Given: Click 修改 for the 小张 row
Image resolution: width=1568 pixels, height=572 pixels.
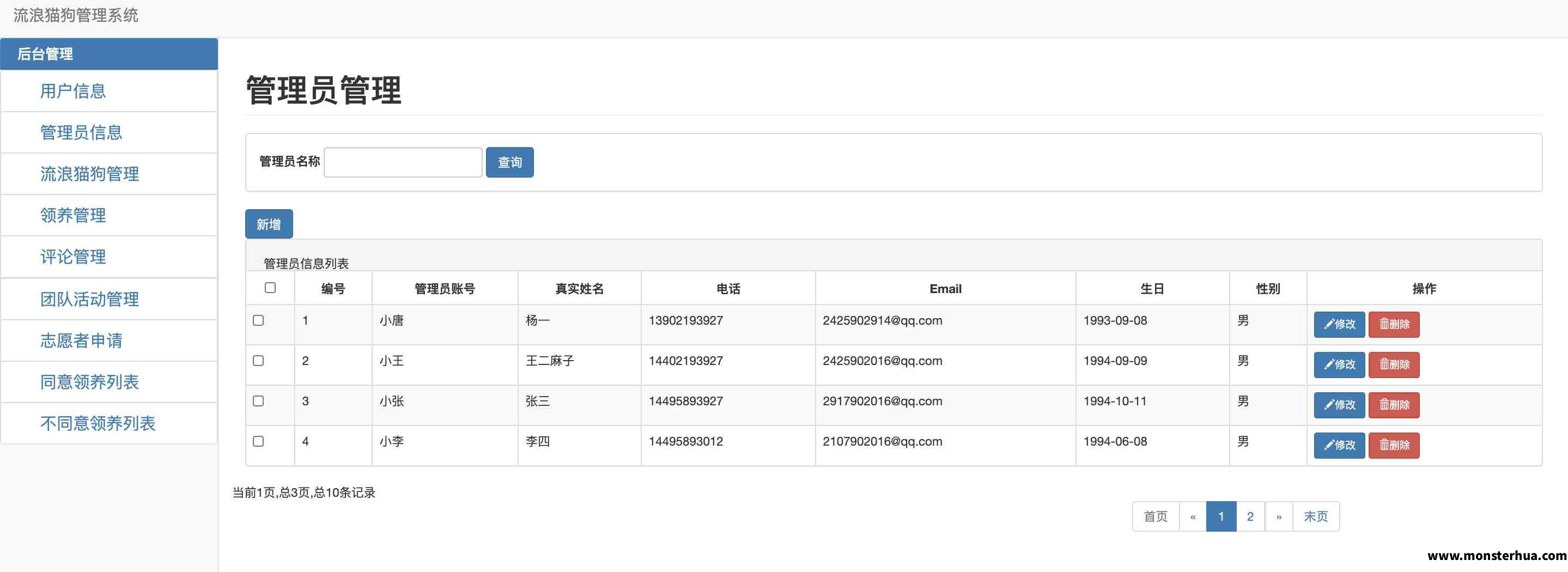Looking at the screenshot, I should point(1339,405).
